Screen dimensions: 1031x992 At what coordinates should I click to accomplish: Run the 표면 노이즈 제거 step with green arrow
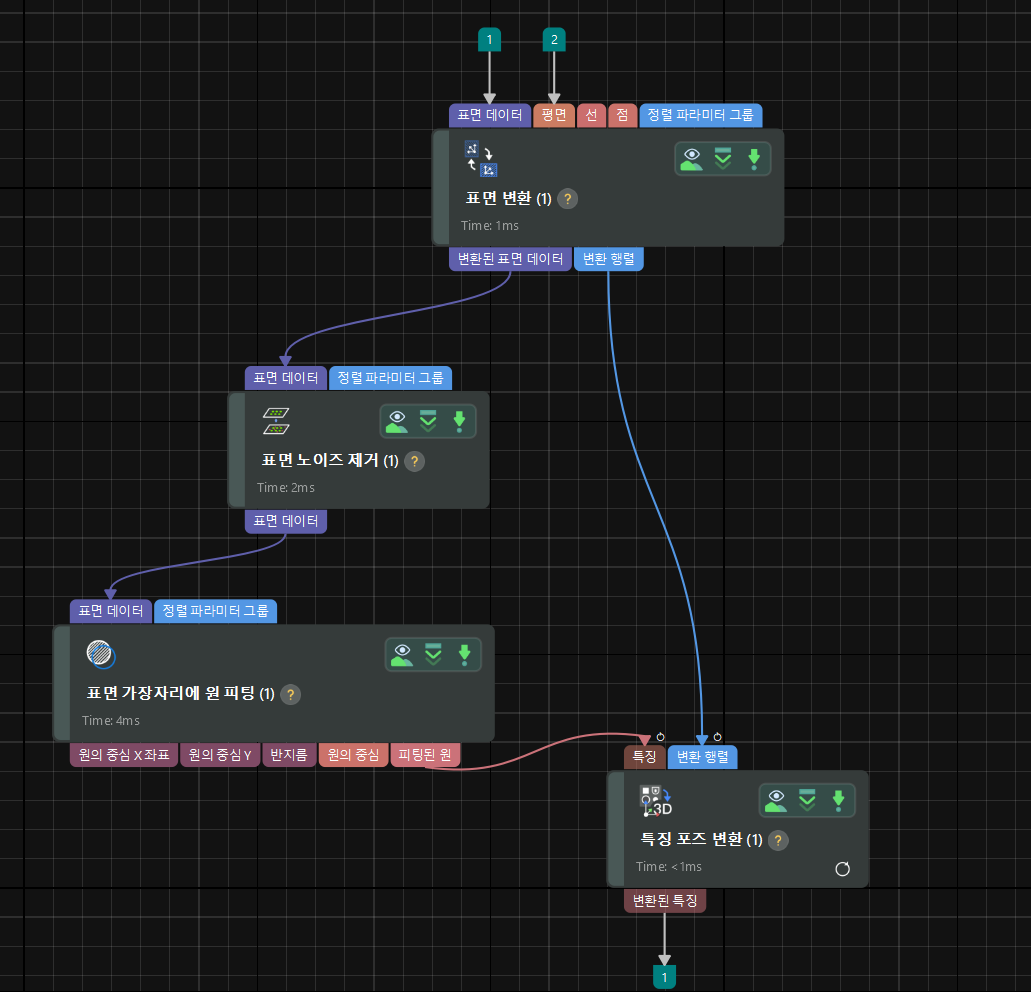pos(460,421)
